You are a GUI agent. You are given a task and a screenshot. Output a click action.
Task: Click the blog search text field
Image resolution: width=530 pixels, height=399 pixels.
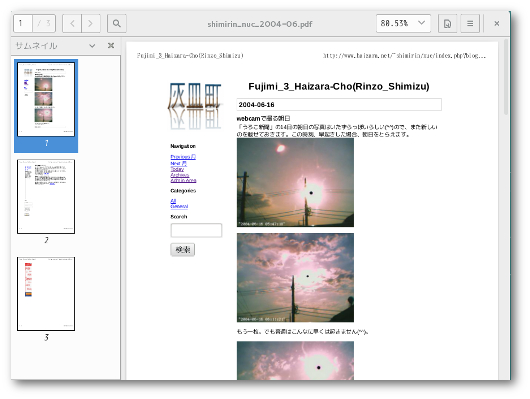(x=196, y=230)
